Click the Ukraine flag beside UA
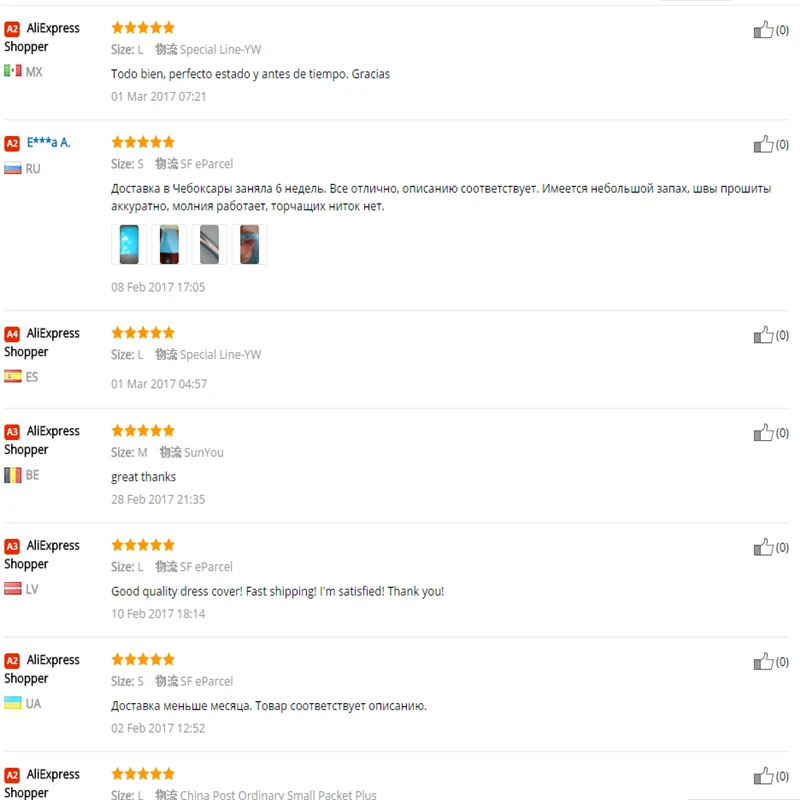Image resolution: width=800 pixels, height=800 pixels. point(13,703)
